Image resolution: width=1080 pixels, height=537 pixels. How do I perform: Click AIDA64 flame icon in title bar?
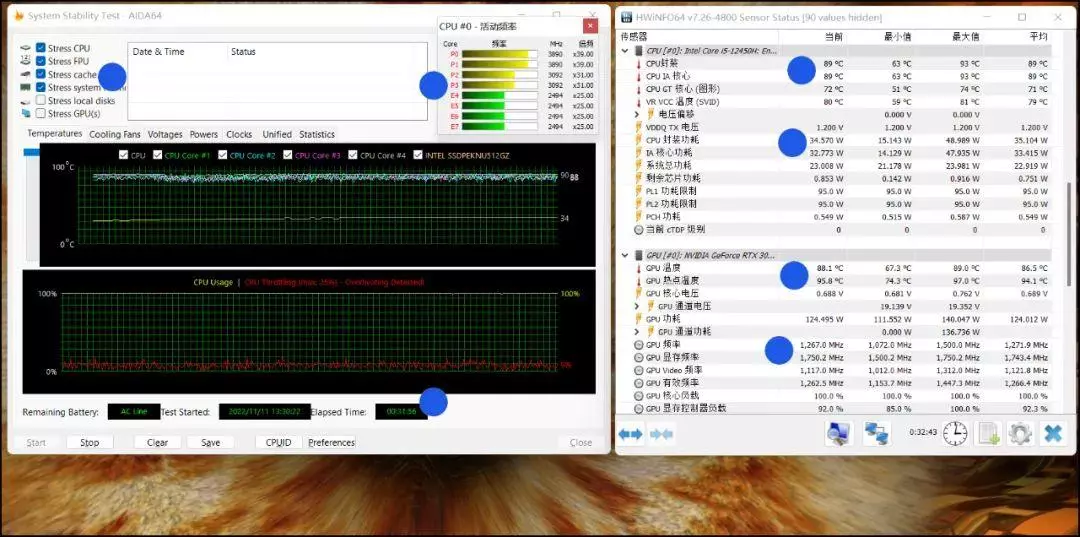19,15
